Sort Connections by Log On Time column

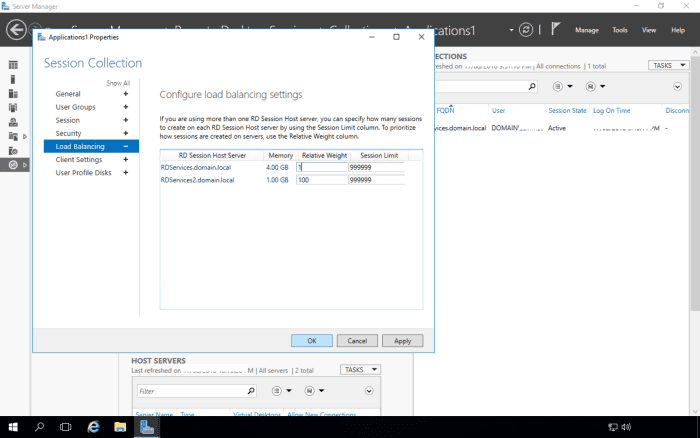611,110
